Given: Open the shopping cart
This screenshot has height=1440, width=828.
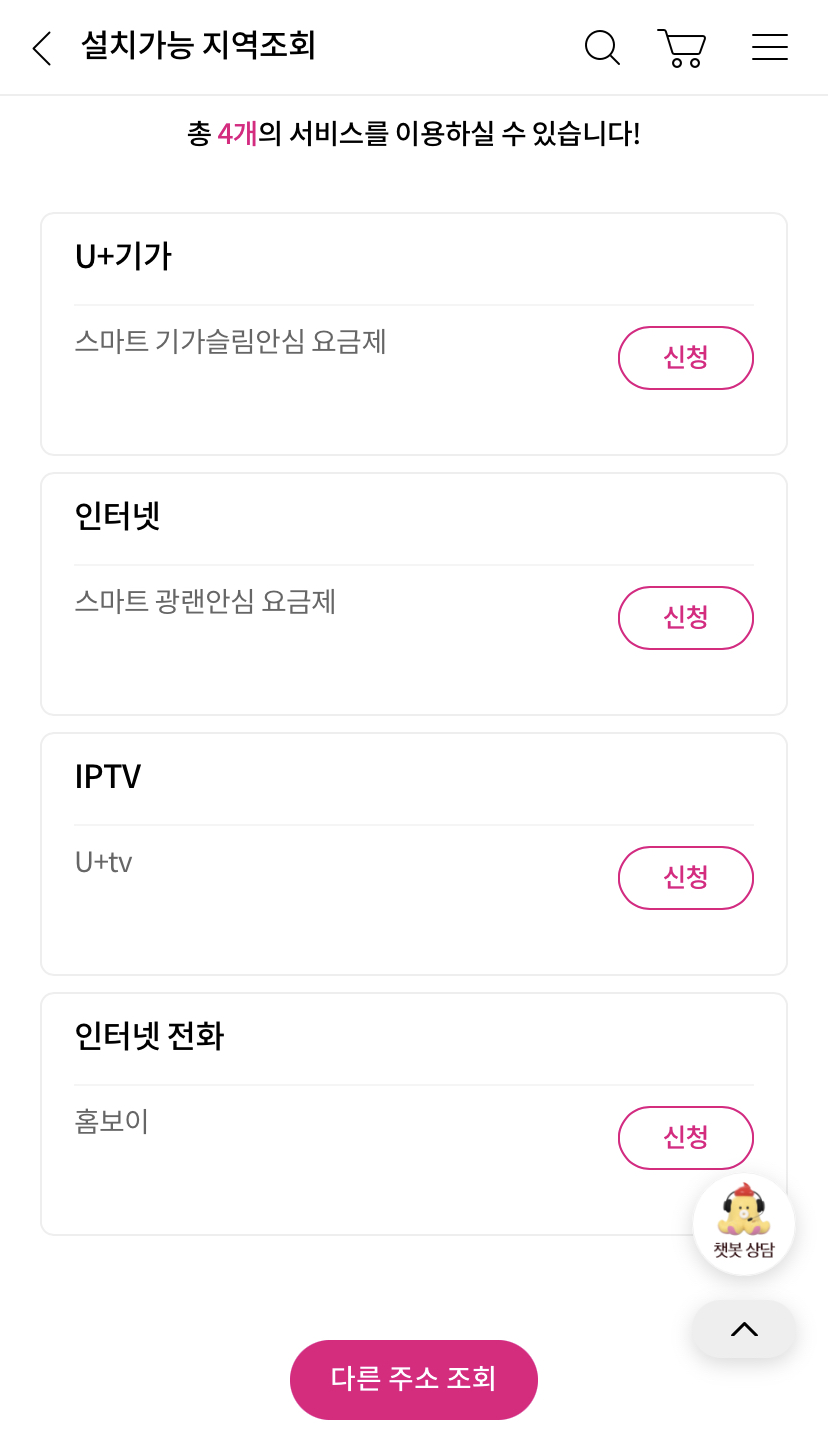Looking at the screenshot, I should pyautogui.click(x=682, y=48).
